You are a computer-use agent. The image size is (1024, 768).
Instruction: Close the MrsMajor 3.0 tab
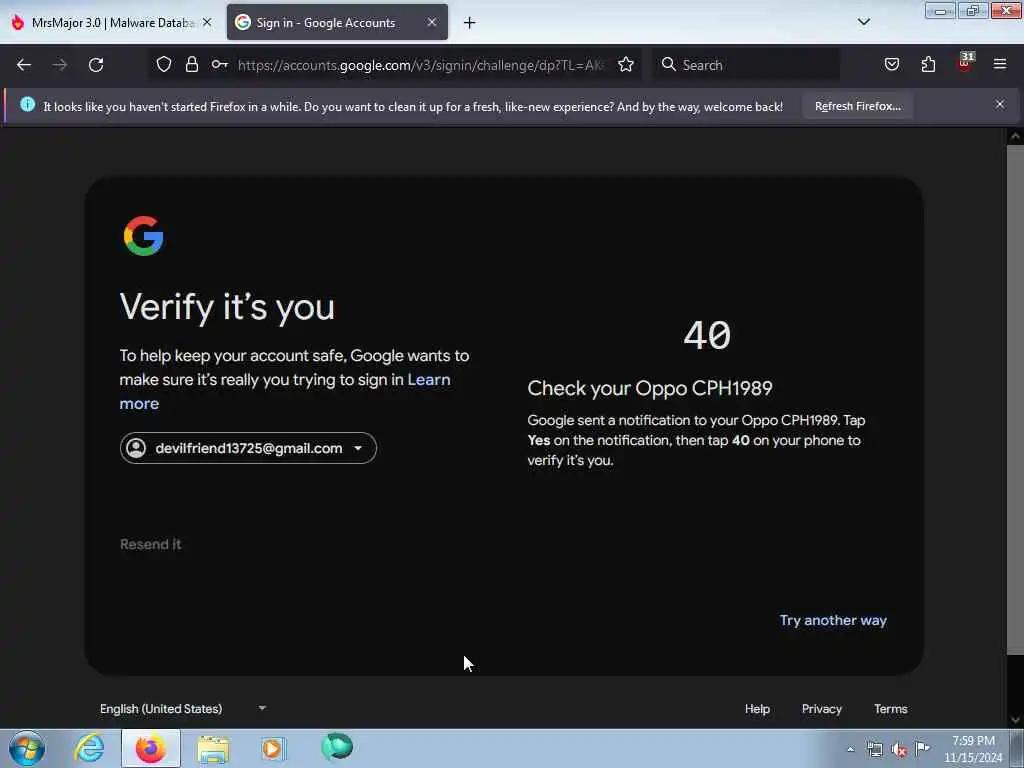pos(207,23)
